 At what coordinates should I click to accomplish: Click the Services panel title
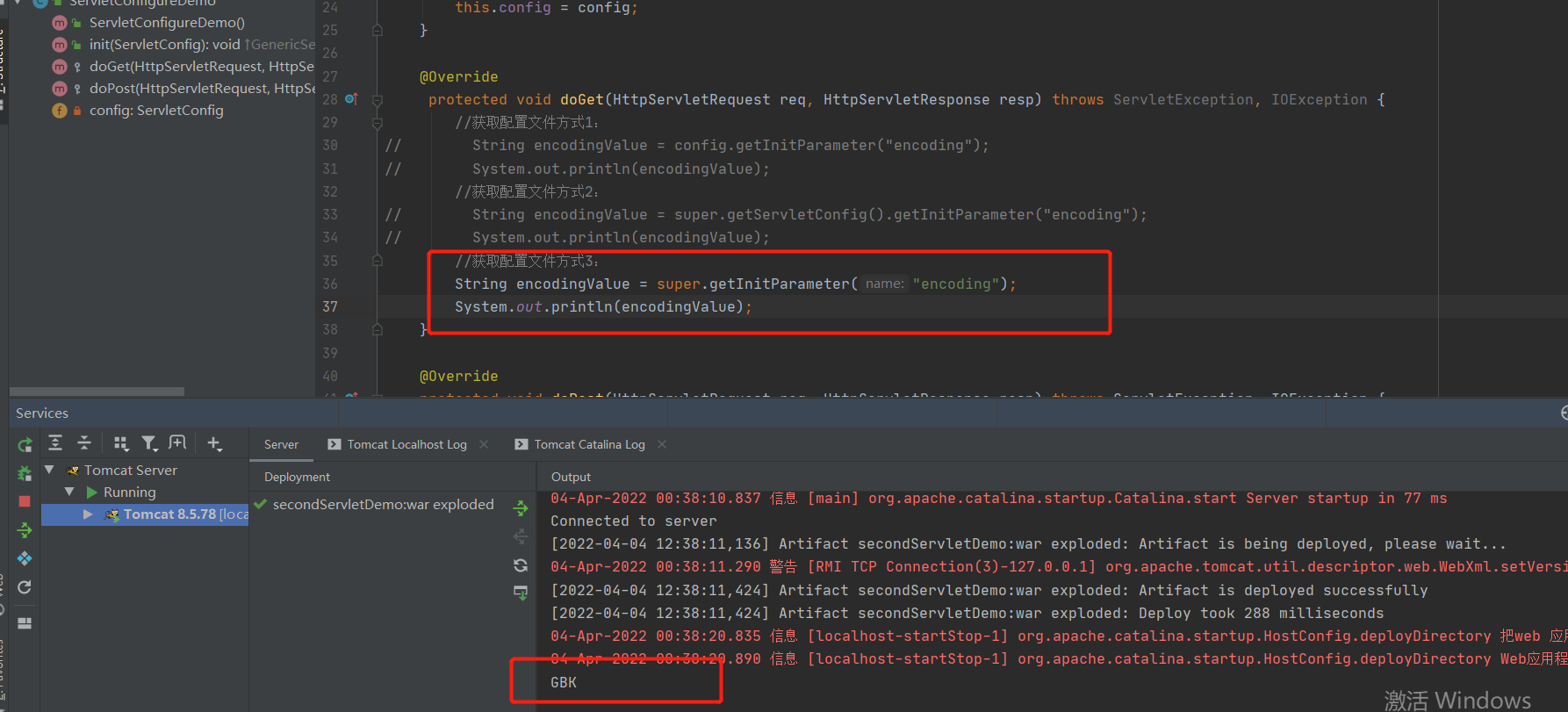pyautogui.click(x=42, y=413)
